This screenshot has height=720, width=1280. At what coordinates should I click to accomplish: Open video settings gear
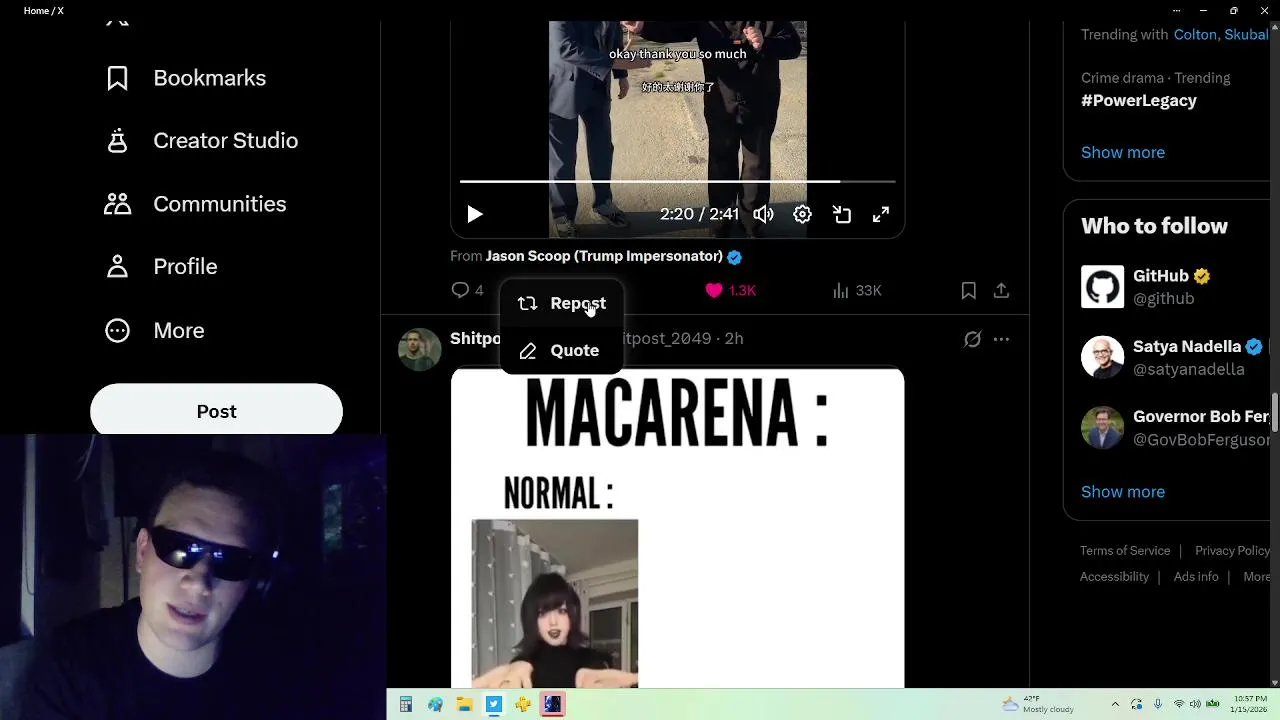point(802,214)
